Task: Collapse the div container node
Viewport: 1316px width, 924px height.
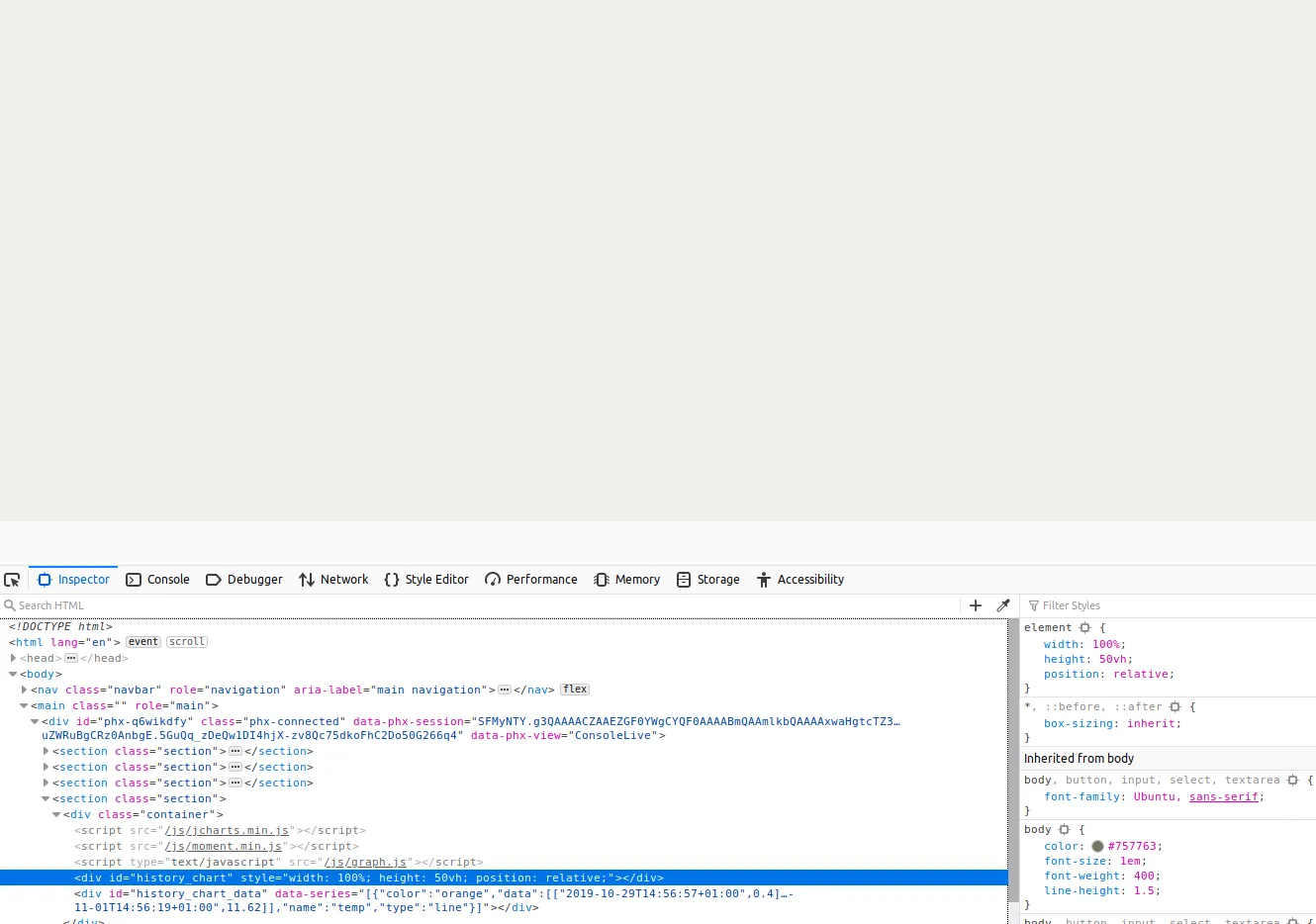Action: coord(56,814)
